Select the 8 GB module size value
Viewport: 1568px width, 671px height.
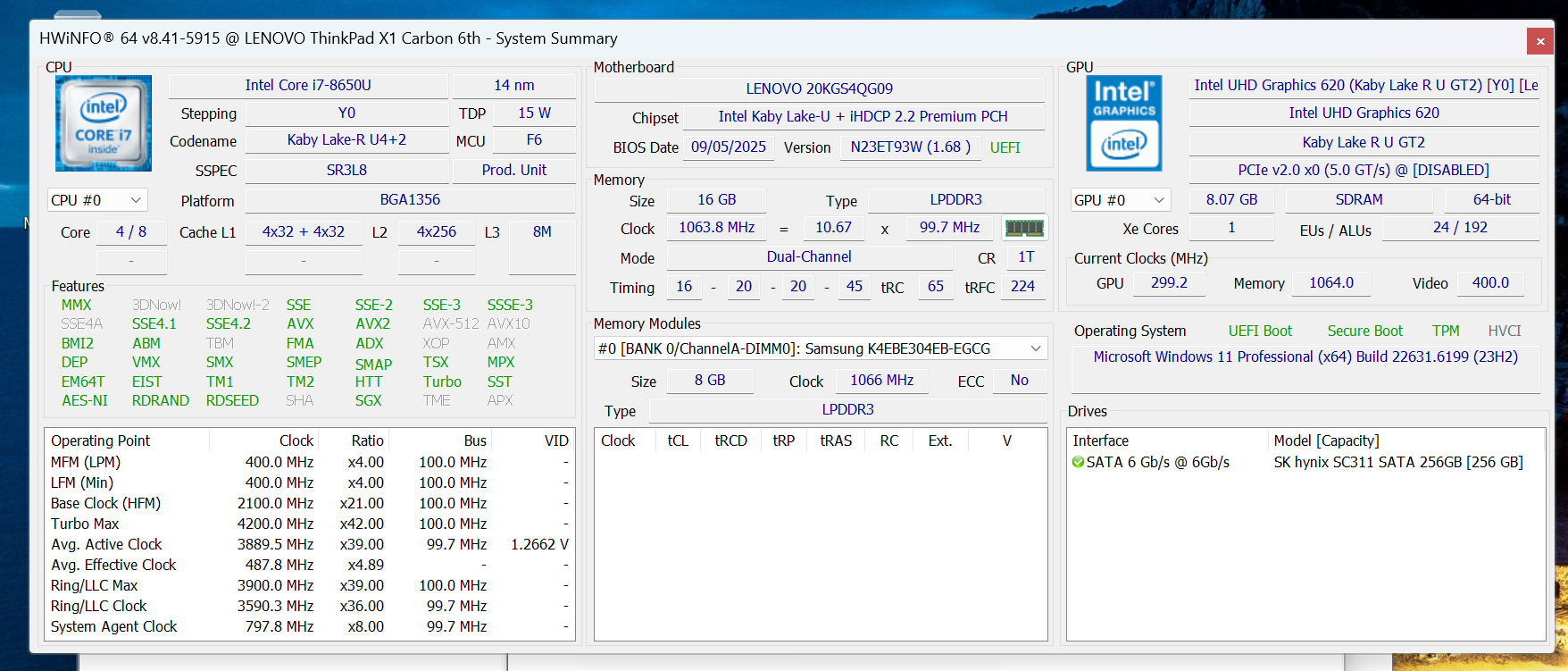710,381
